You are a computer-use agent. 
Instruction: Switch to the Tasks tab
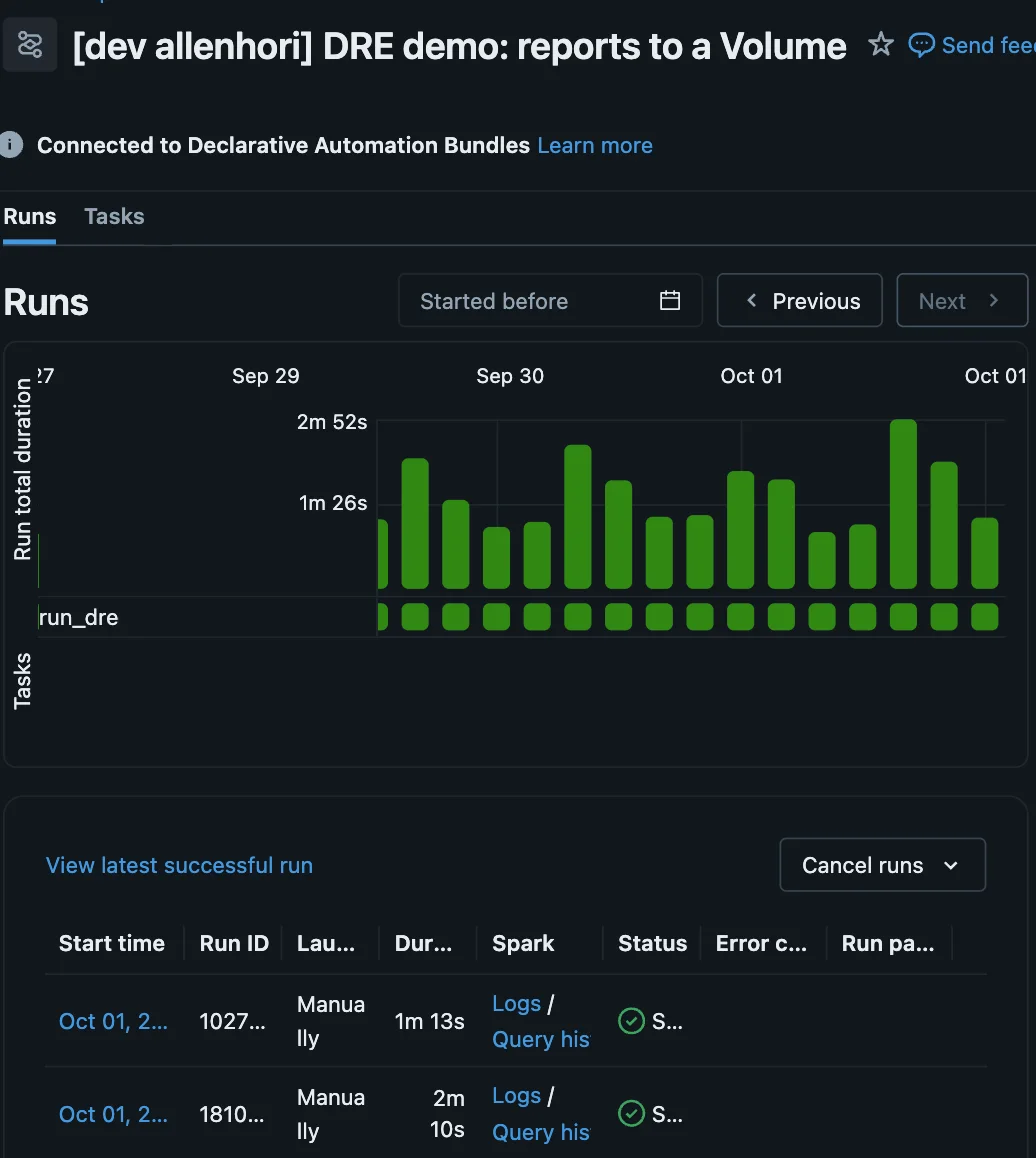click(x=114, y=216)
